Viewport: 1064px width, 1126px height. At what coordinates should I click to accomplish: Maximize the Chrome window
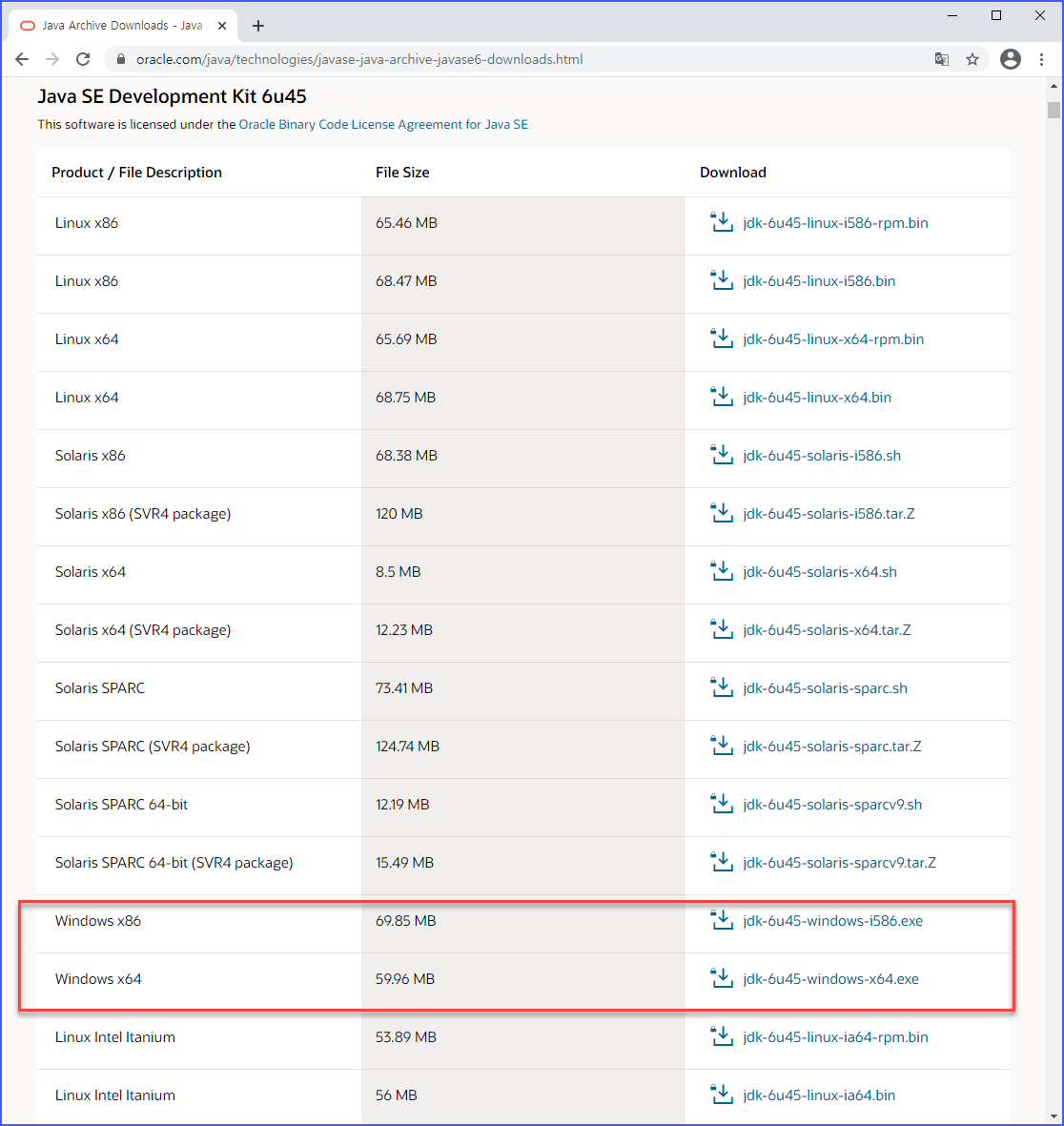tap(995, 15)
